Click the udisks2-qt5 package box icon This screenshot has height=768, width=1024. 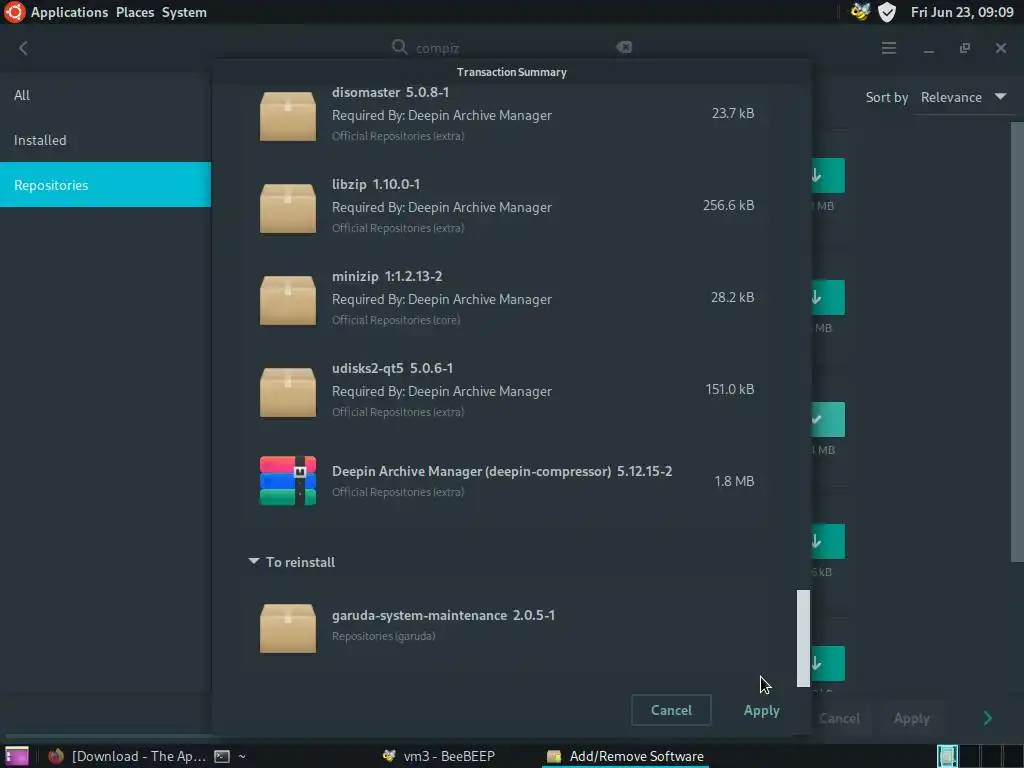[288, 392]
